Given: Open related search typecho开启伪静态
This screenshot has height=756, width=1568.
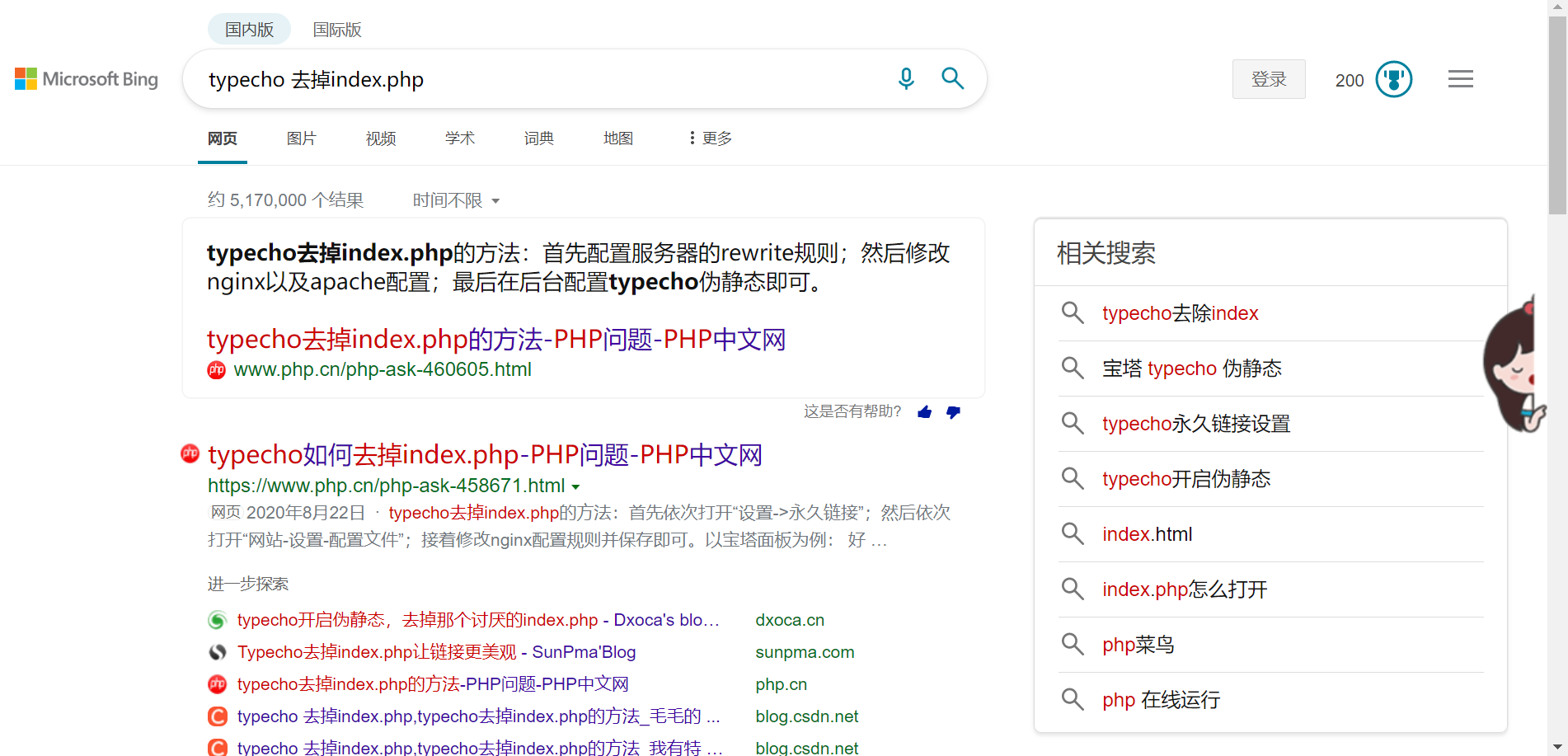Looking at the screenshot, I should tap(1186, 479).
